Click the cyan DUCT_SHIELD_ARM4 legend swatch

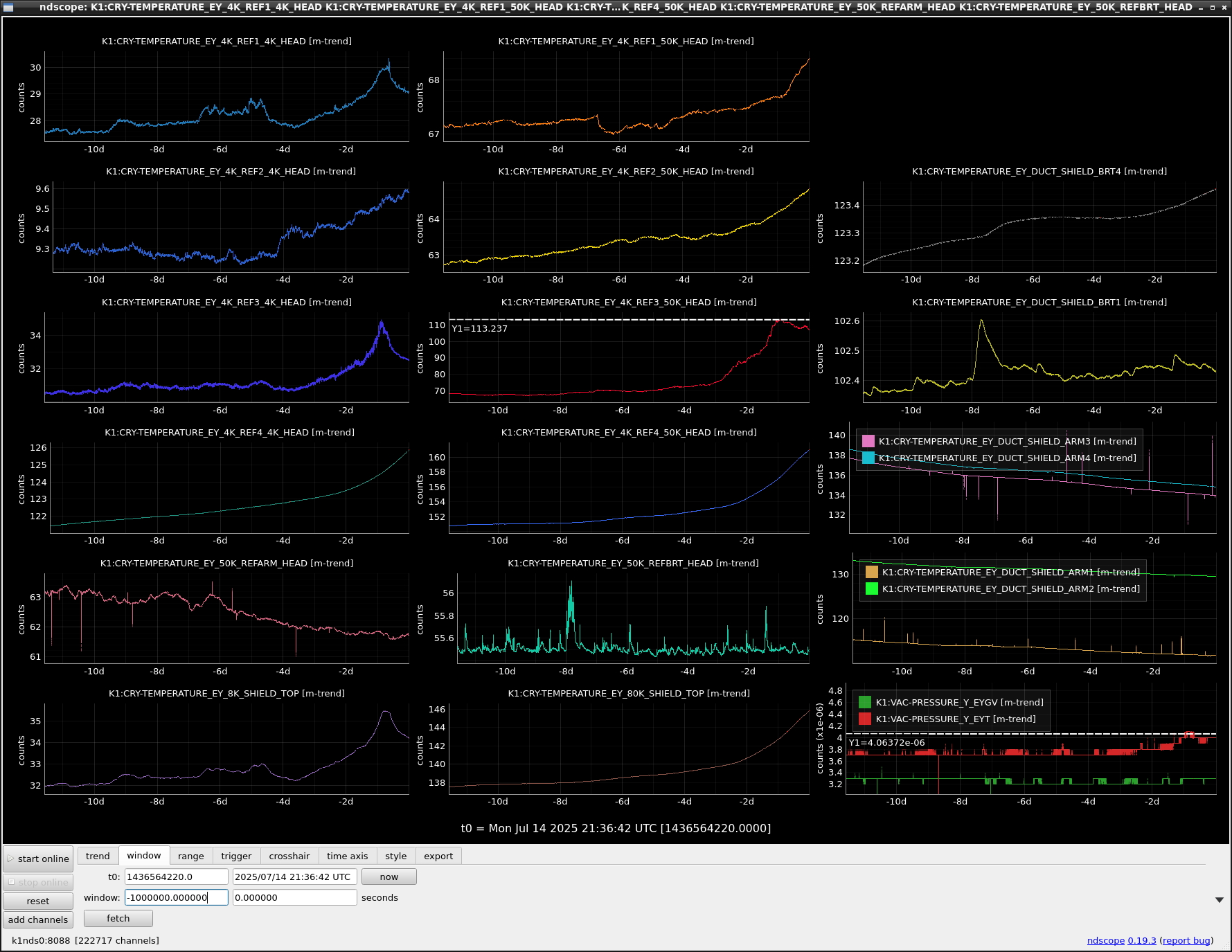868,458
